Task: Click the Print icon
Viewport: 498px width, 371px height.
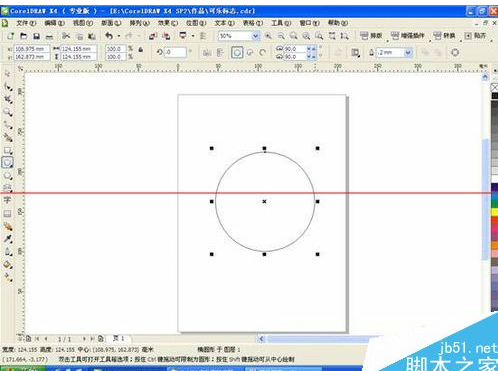Action: click(x=49, y=36)
